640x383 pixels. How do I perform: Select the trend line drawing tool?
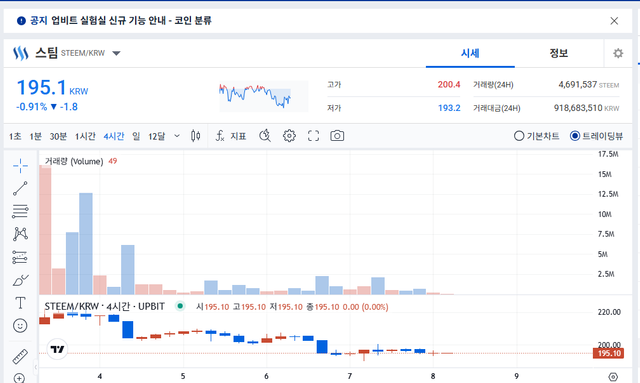(x=20, y=189)
